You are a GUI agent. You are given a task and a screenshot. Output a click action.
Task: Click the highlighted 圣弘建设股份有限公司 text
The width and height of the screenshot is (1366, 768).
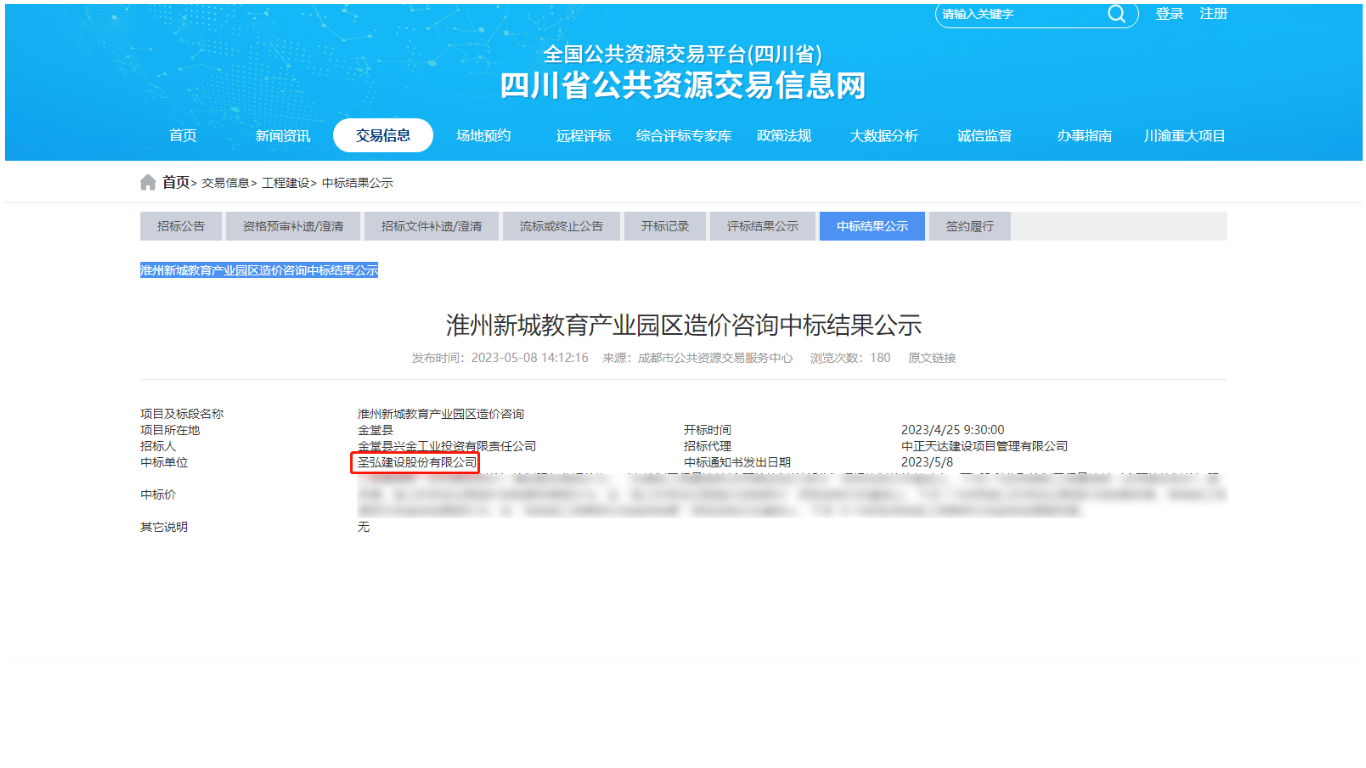point(416,462)
